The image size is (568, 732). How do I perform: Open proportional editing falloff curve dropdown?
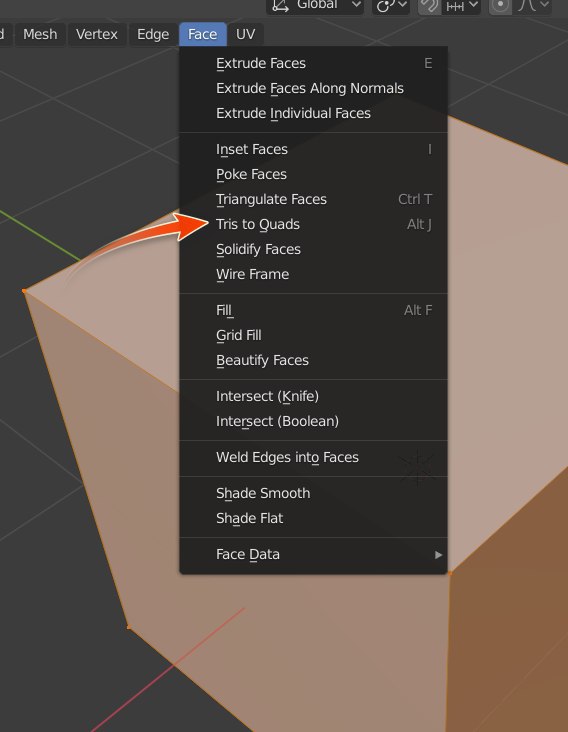tap(533, 6)
